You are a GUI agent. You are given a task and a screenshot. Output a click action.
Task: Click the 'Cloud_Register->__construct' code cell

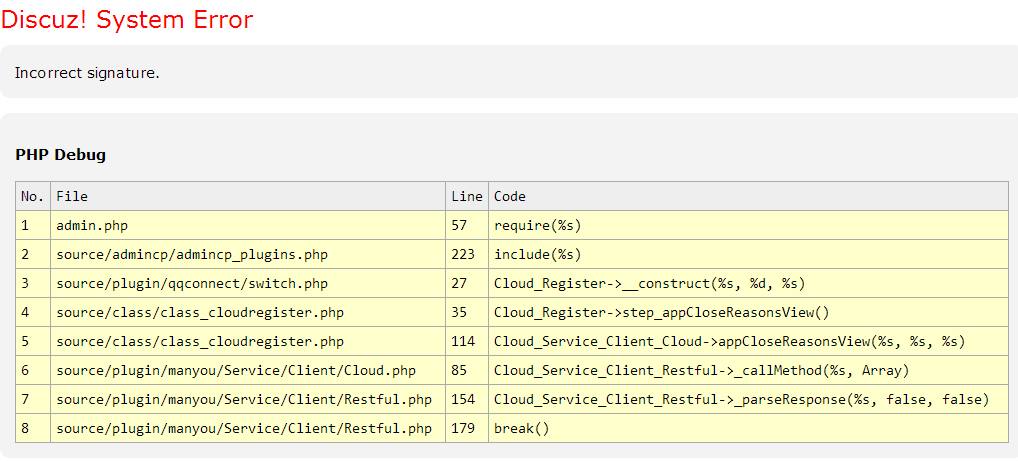748,283
